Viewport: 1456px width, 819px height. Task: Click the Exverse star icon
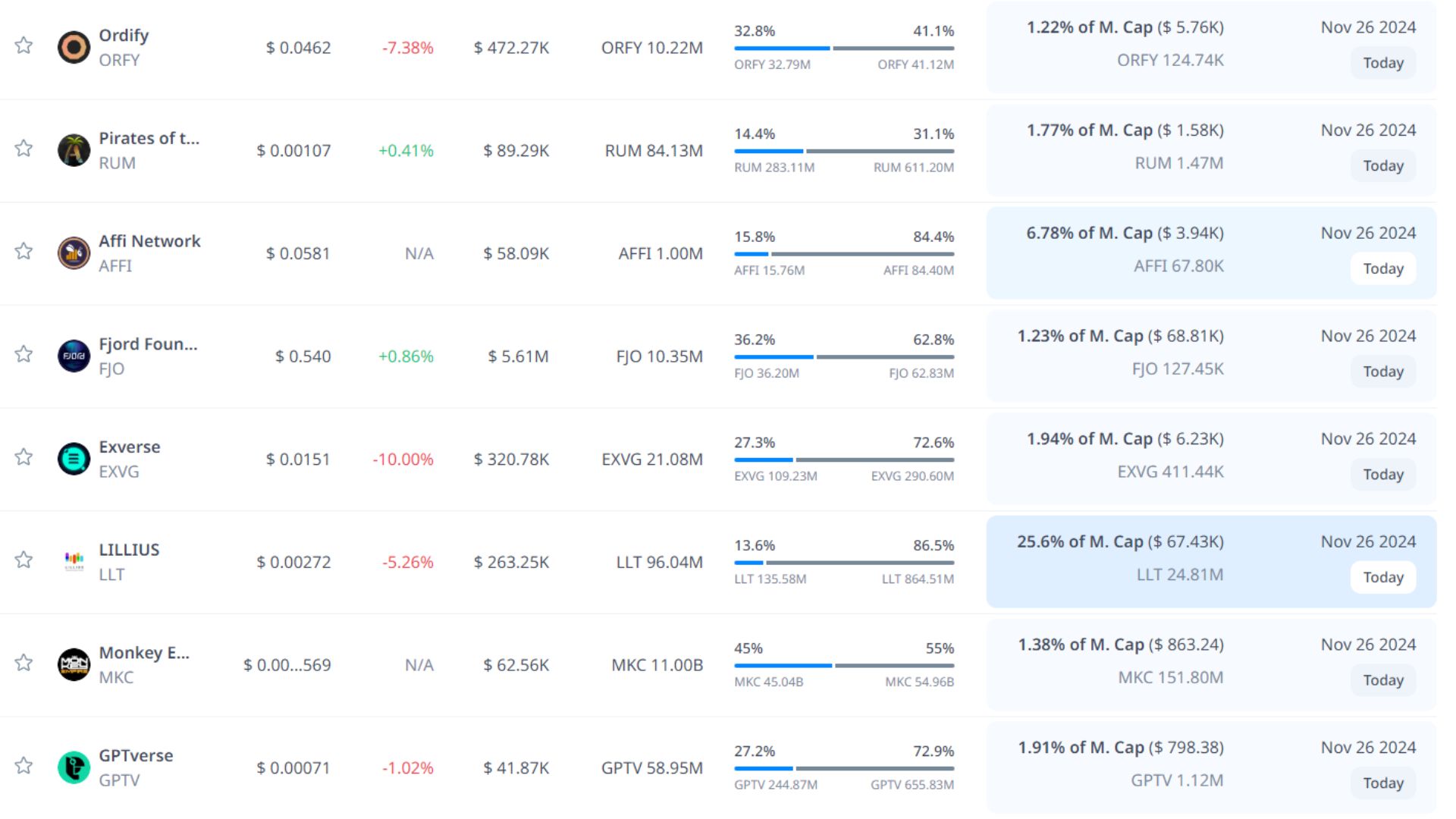pos(24,457)
